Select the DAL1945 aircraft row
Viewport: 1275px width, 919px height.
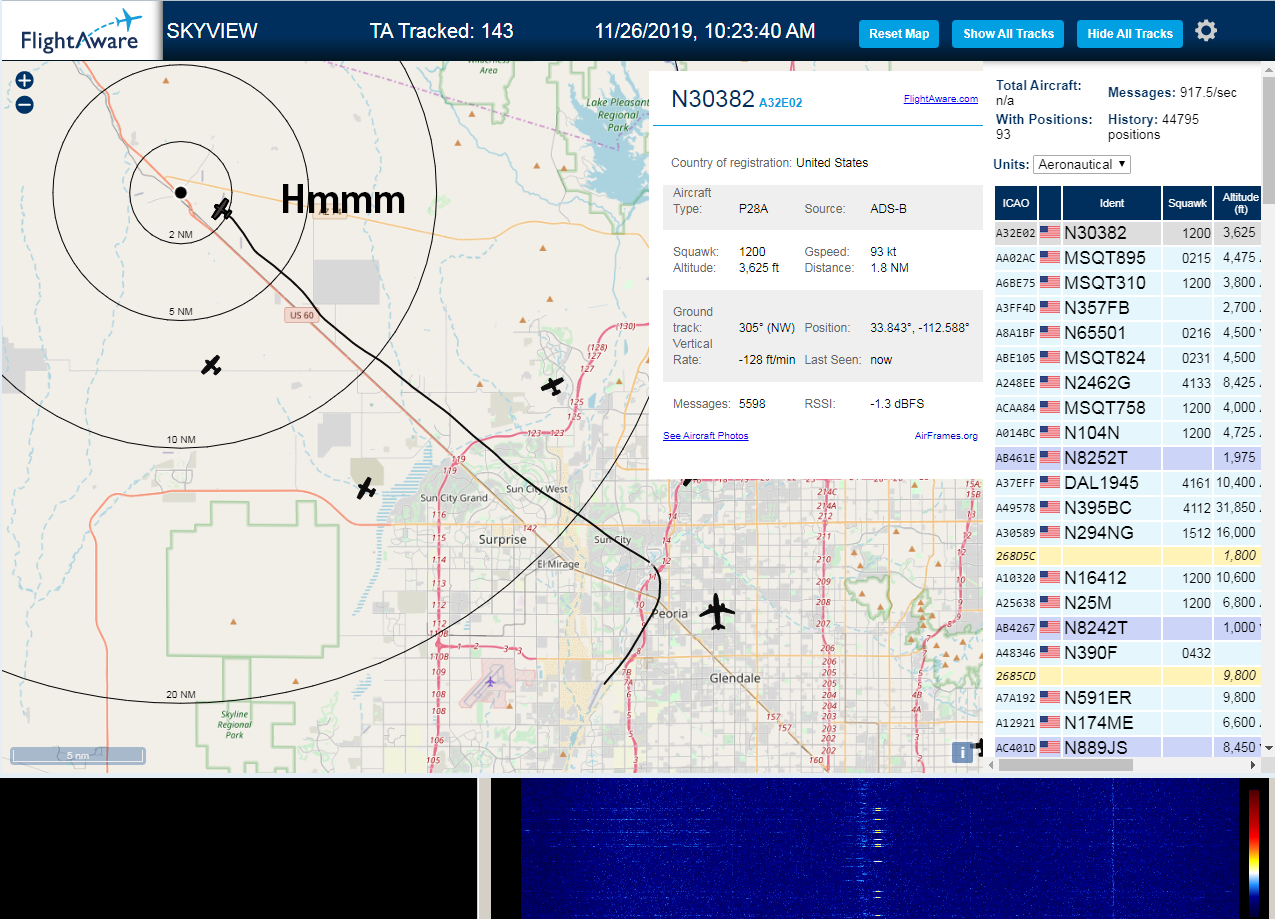tap(1128, 483)
